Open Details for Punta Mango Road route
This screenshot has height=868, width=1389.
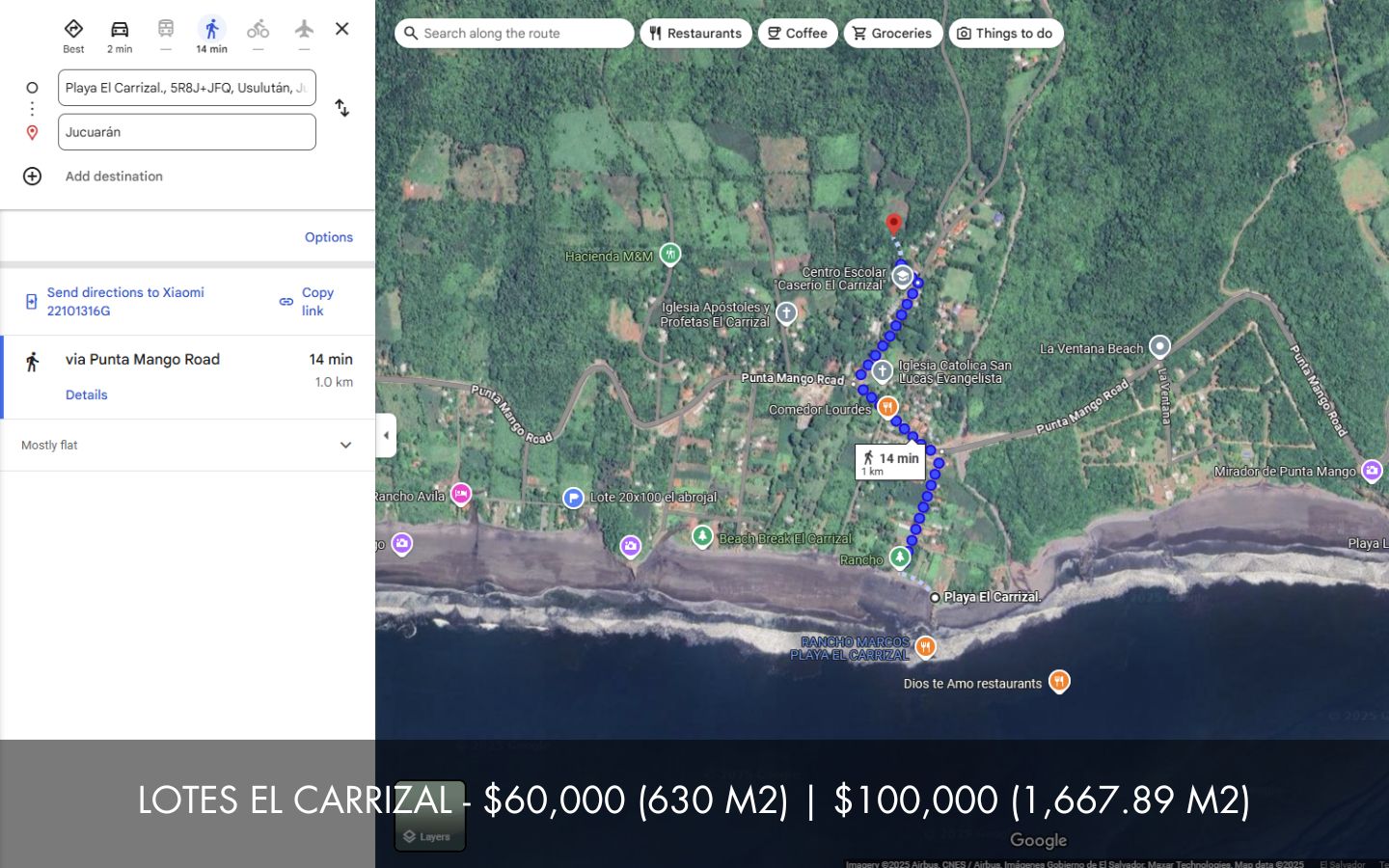86,394
